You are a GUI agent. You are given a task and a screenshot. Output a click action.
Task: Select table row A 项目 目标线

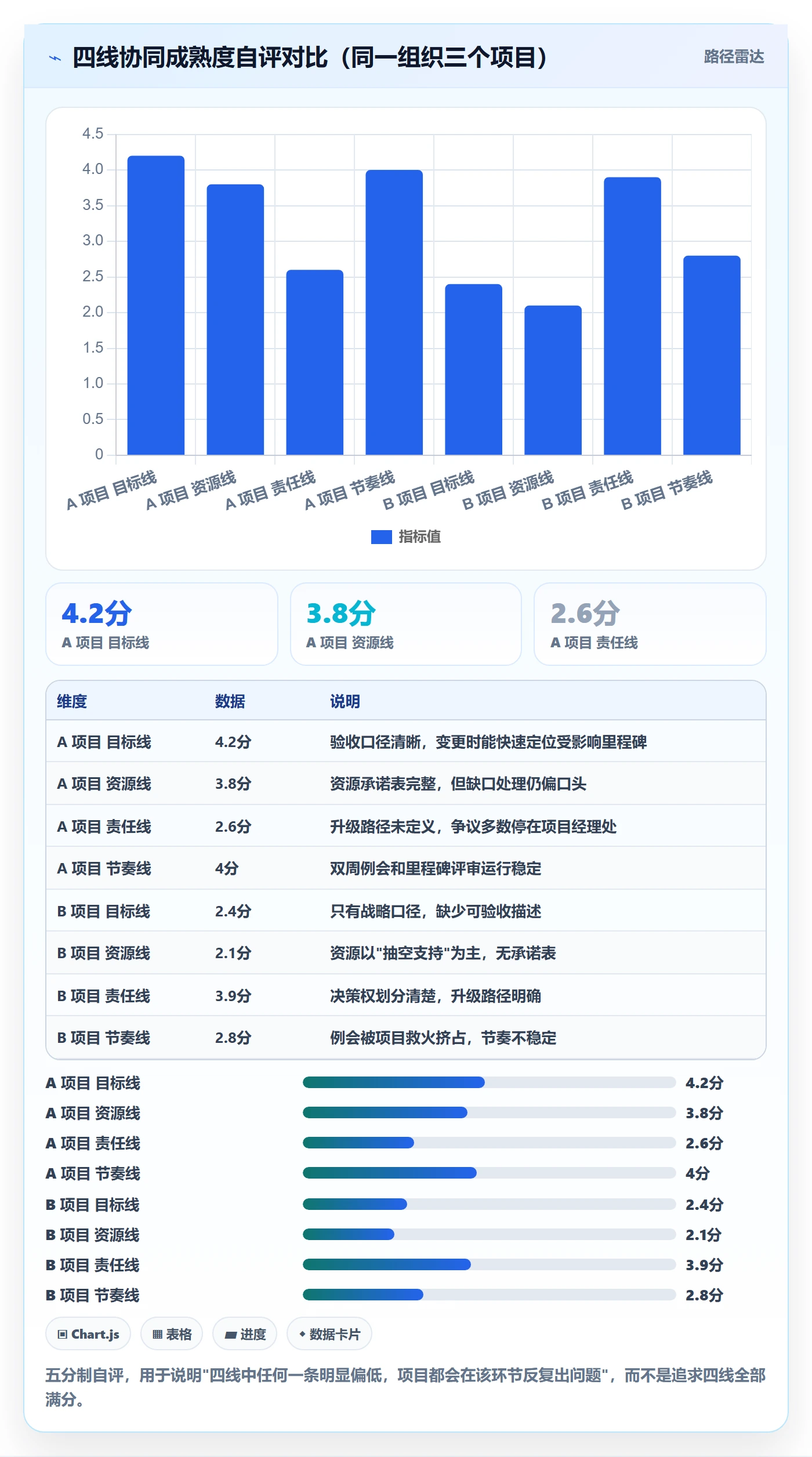[406, 742]
